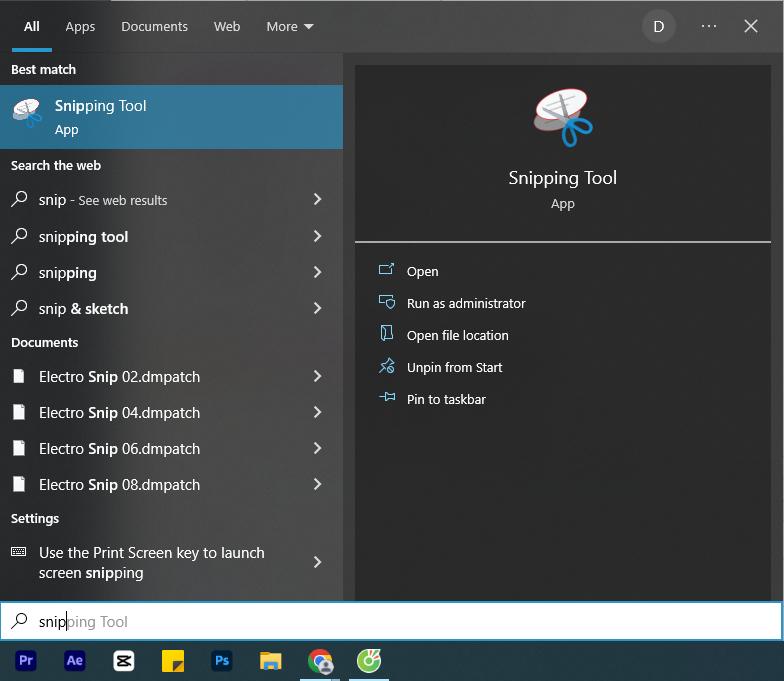Image resolution: width=784 pixels, height=681 pixels.
Task: Expand Electro Snip 06.dmpatch details arrow
Action: tap(317, 448)
